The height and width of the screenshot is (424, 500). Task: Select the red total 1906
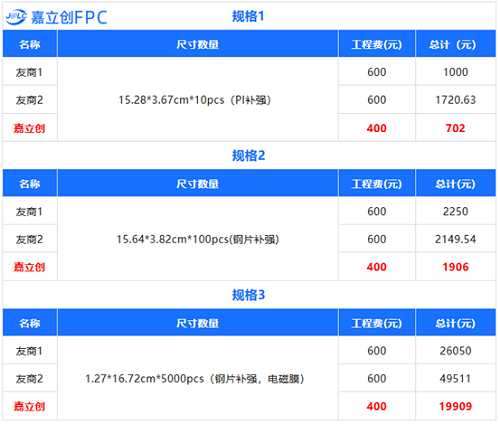pos(455,267)
